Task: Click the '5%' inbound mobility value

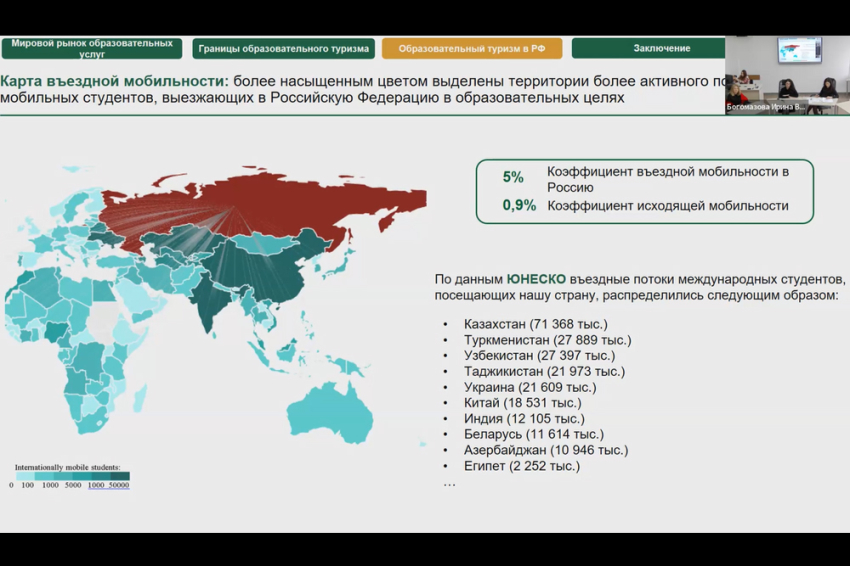Action: click(x=513, y=177)
